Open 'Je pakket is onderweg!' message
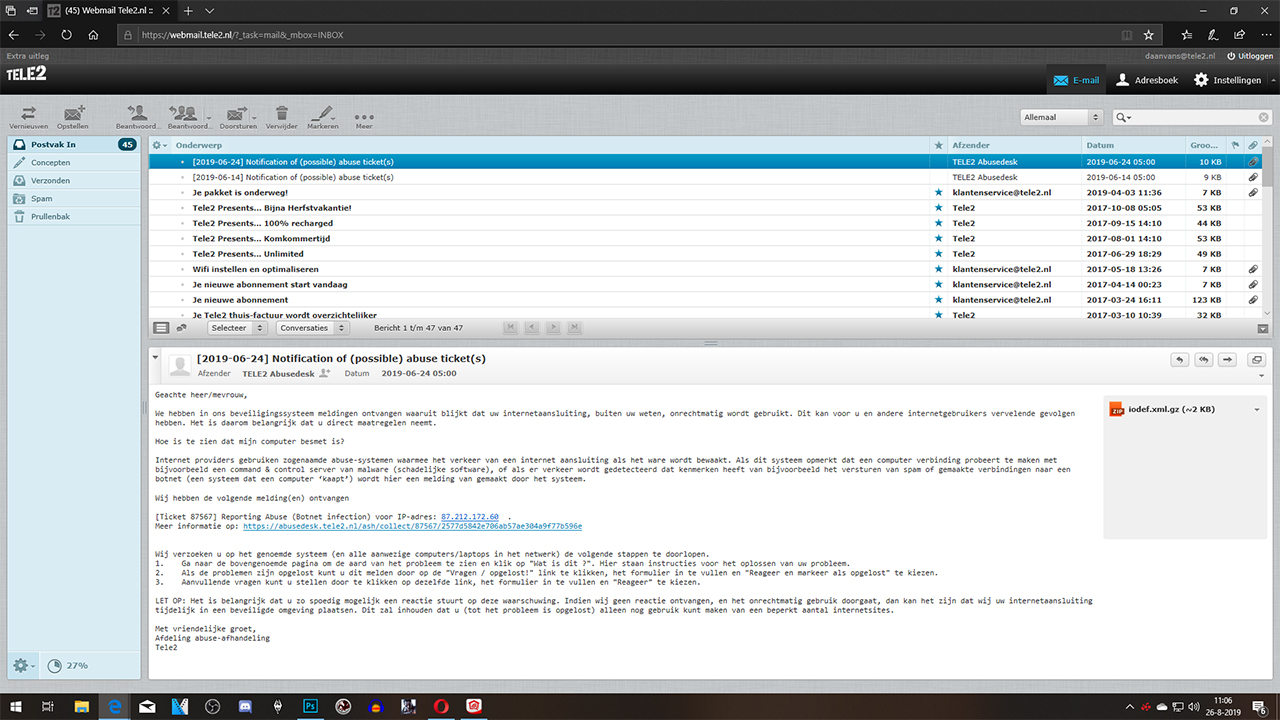1280x720 pixels. point(705,192)
